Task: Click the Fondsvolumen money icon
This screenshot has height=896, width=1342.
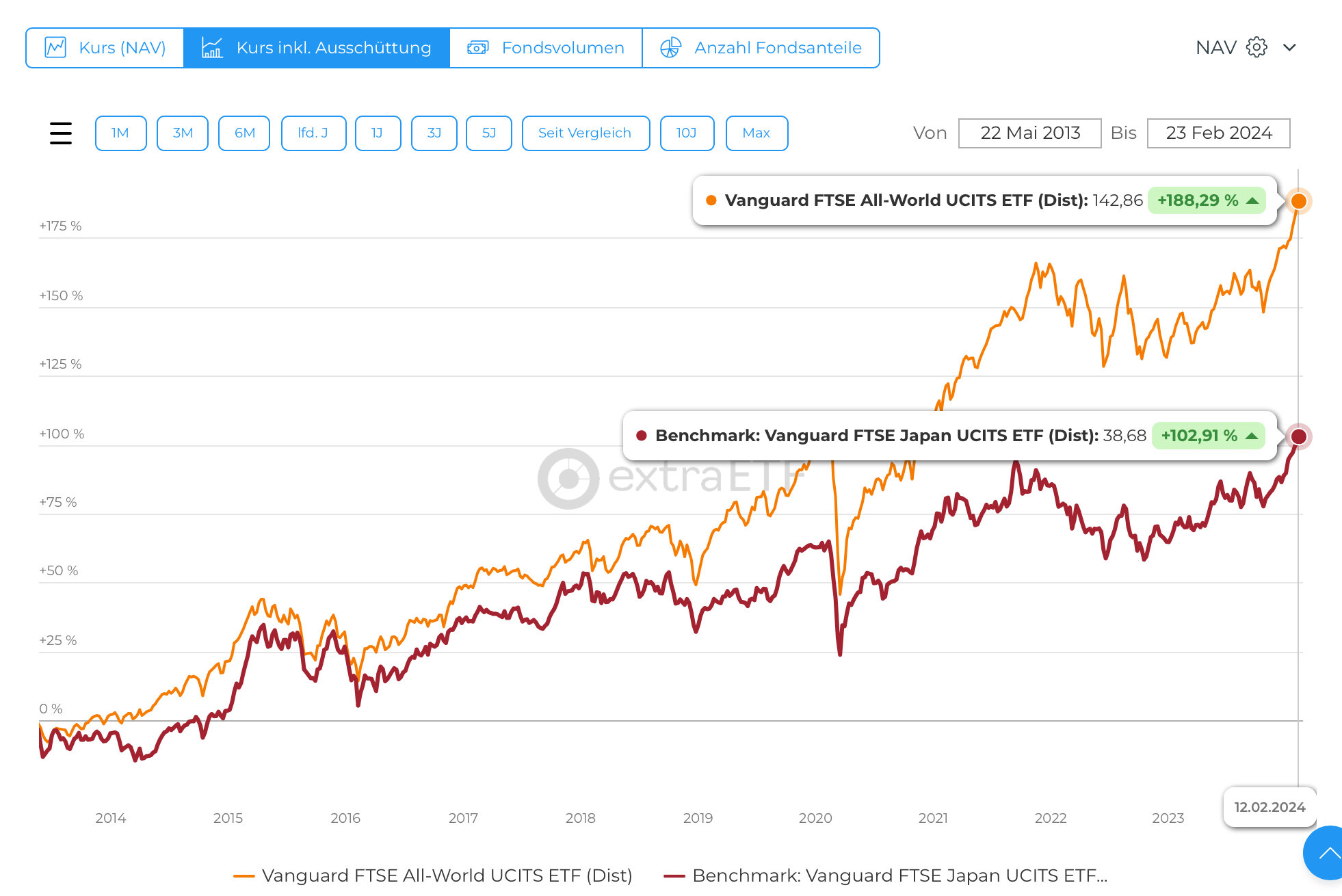Action: (x=477, y=48)
